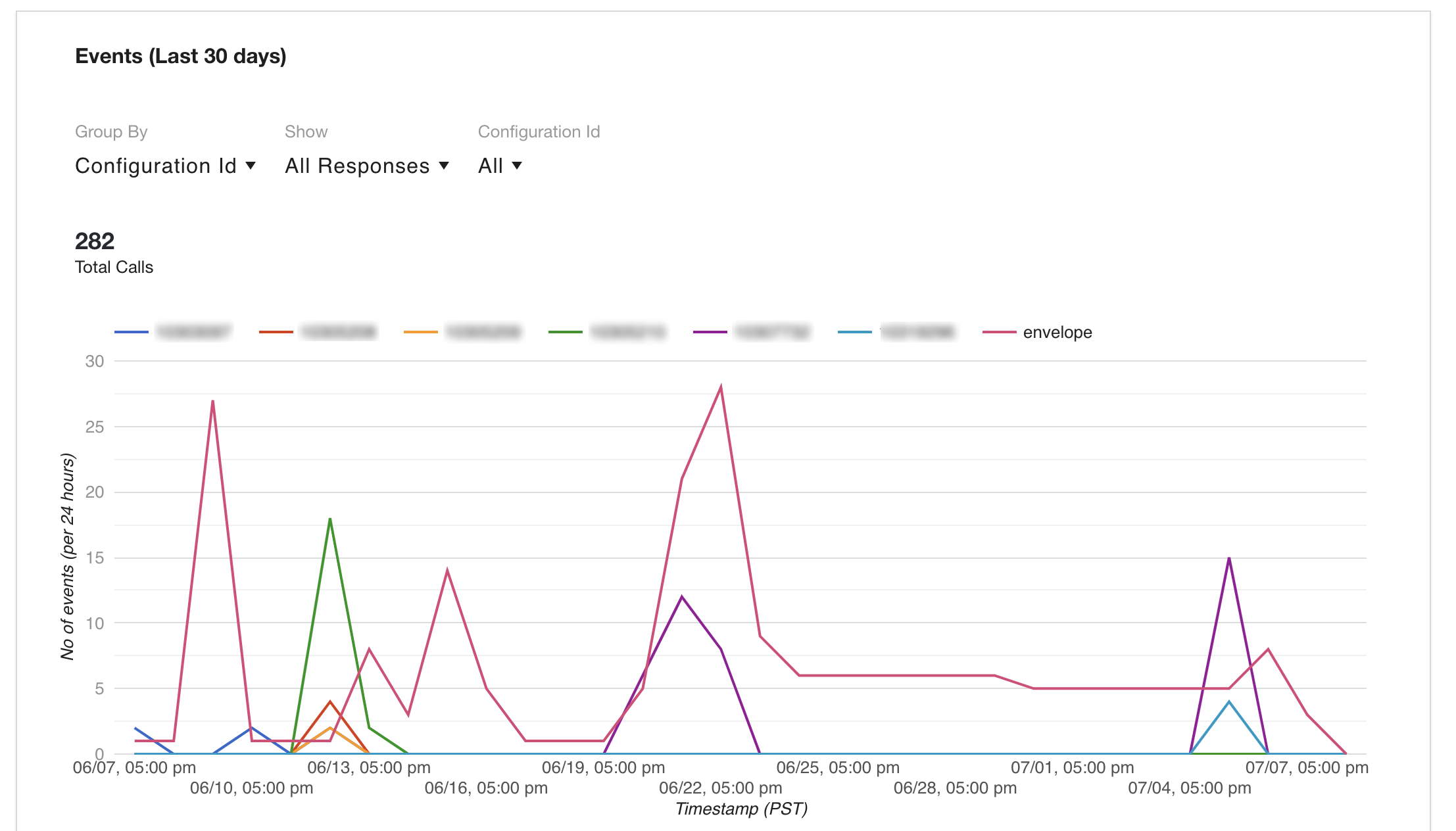Select the envelope peak at 28 events

(721, 387)
